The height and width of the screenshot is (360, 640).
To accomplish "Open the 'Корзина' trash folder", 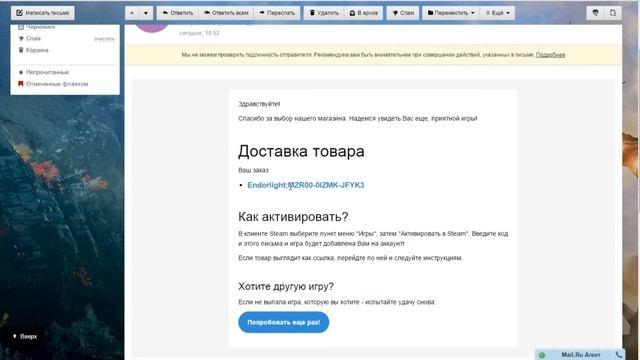I will point(37,50).
